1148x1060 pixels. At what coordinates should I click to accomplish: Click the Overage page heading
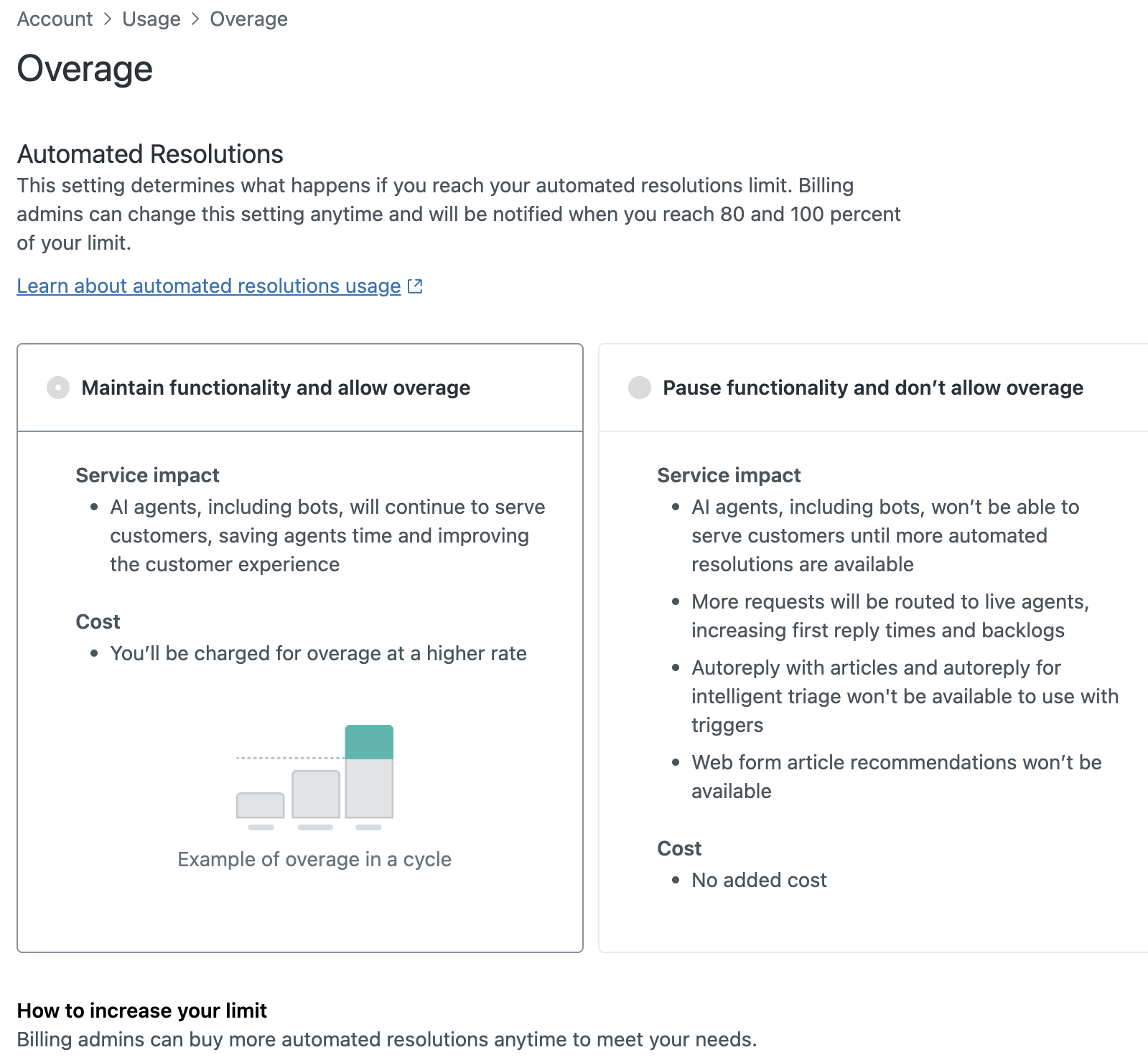(85, 69)
